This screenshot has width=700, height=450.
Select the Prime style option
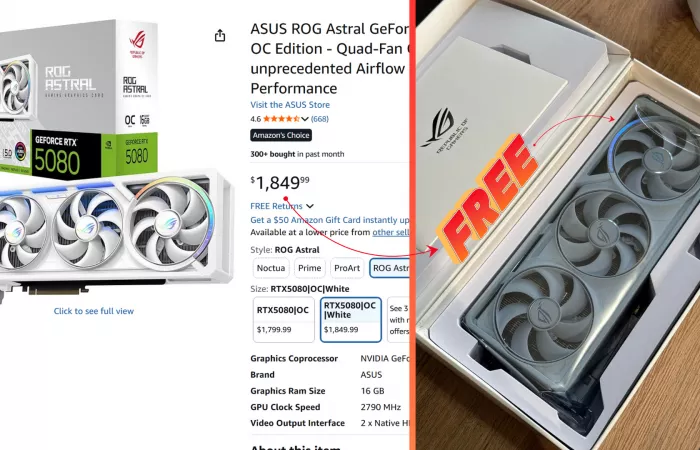click(x=309, y=268)
